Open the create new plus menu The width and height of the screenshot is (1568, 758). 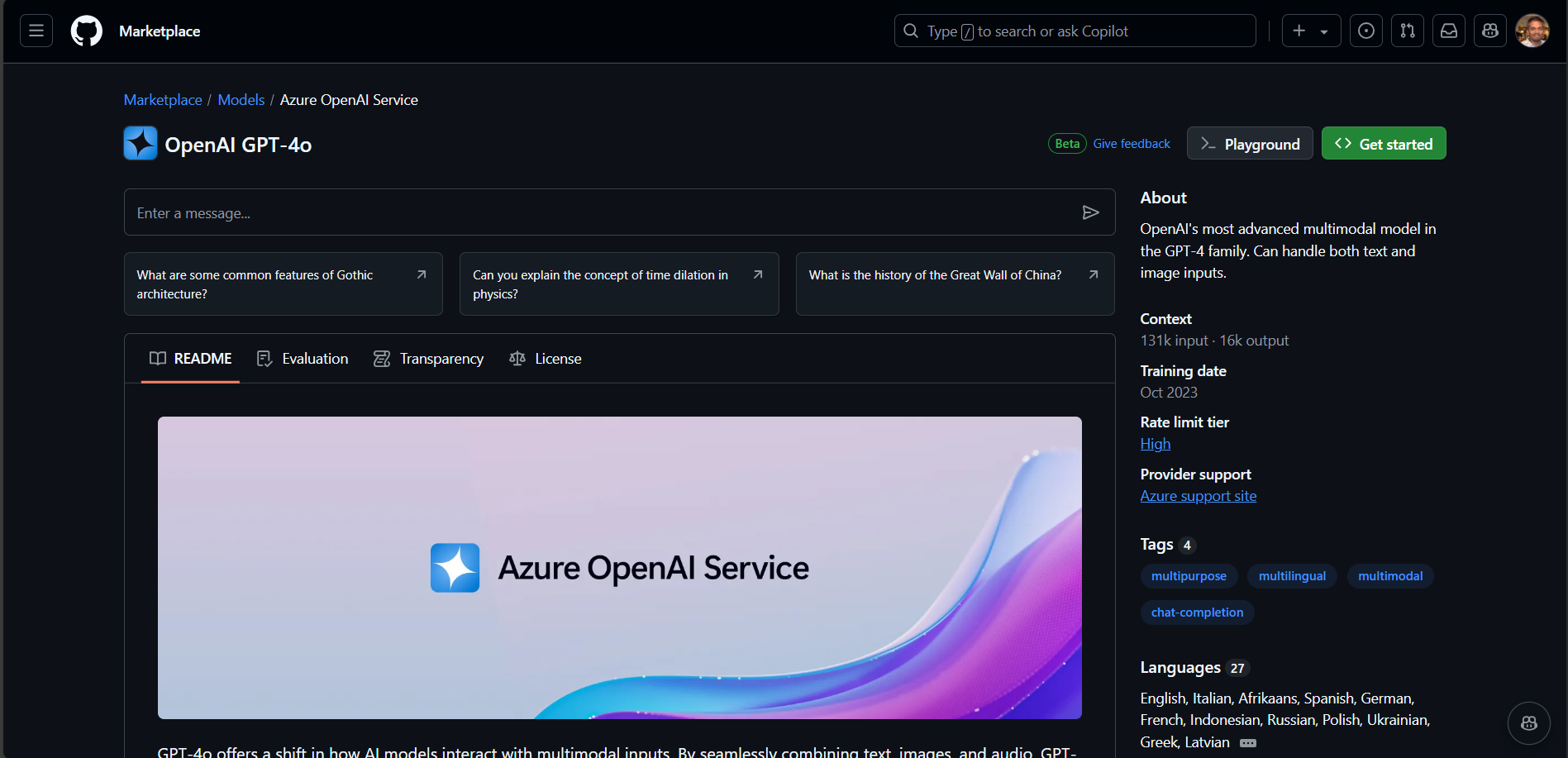click(1311, 31)
